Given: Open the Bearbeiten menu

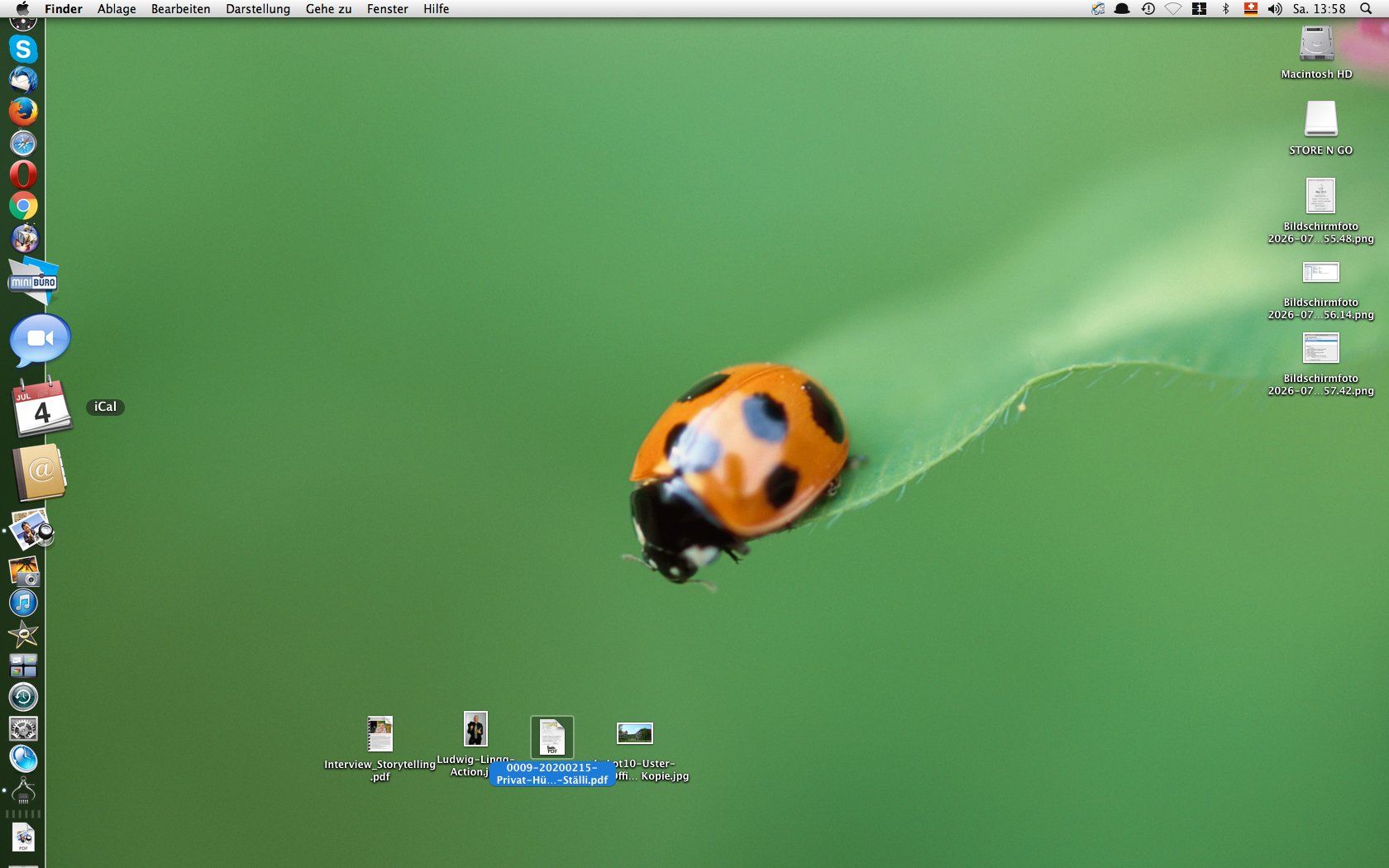Looking at the screenshot, I should [180, 9].
